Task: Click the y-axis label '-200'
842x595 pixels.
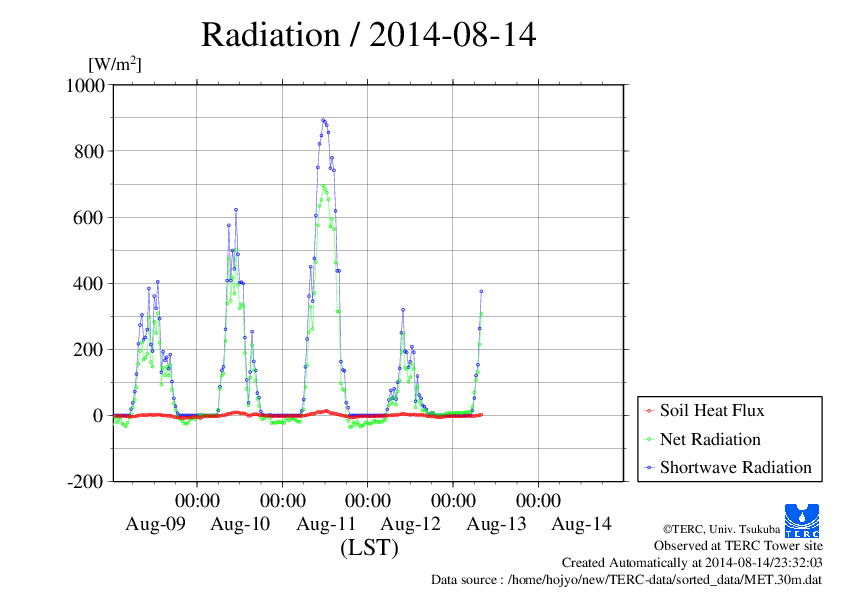Action: coord(85,482)
